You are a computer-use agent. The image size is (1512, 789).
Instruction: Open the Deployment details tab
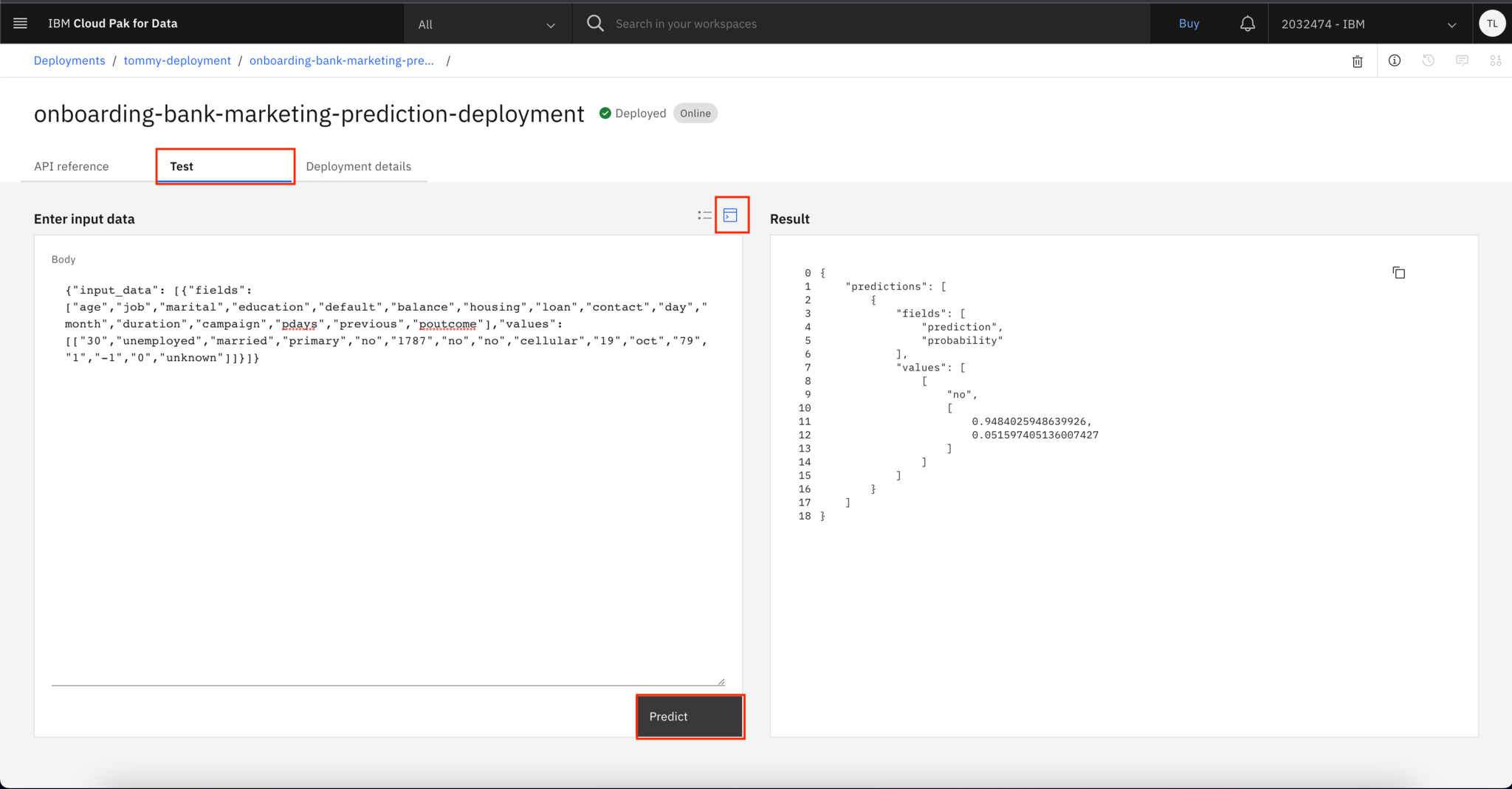point(359,166)
